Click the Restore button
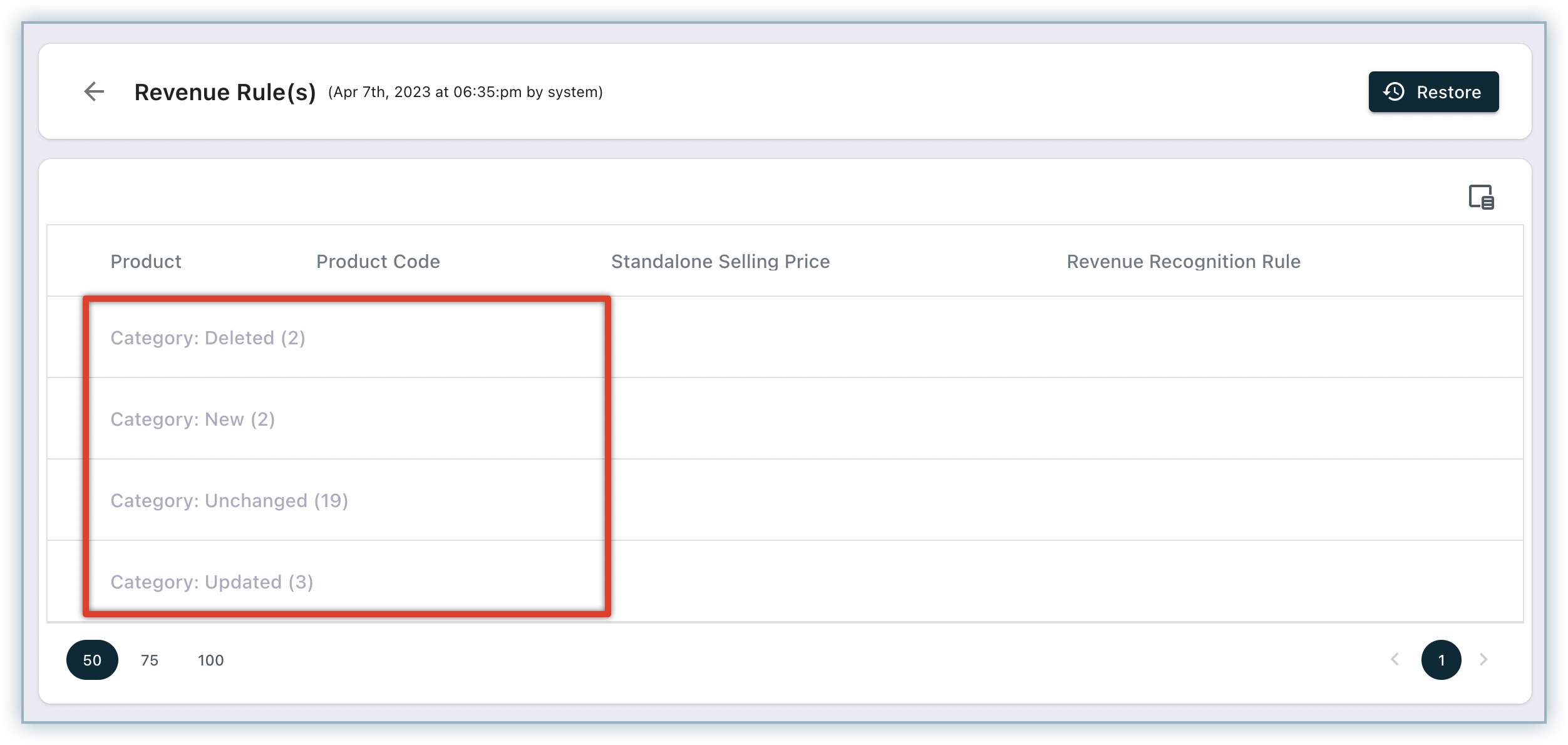 (1433, 92)
